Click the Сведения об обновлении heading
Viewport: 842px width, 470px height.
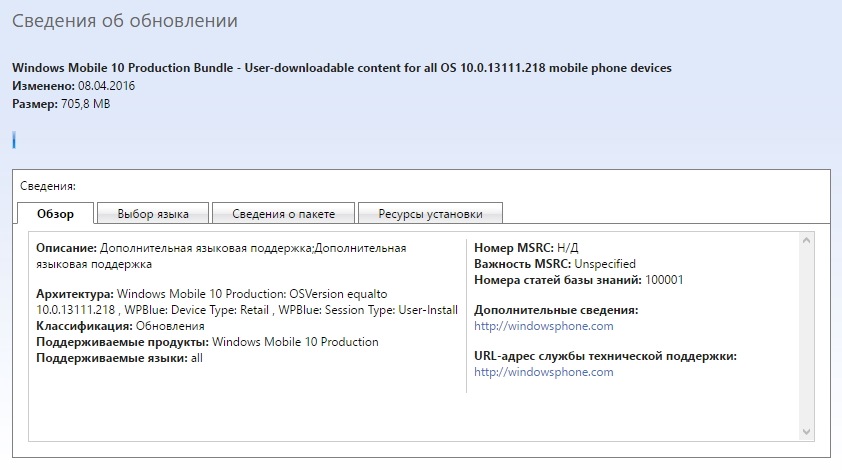tap(125, 20)
